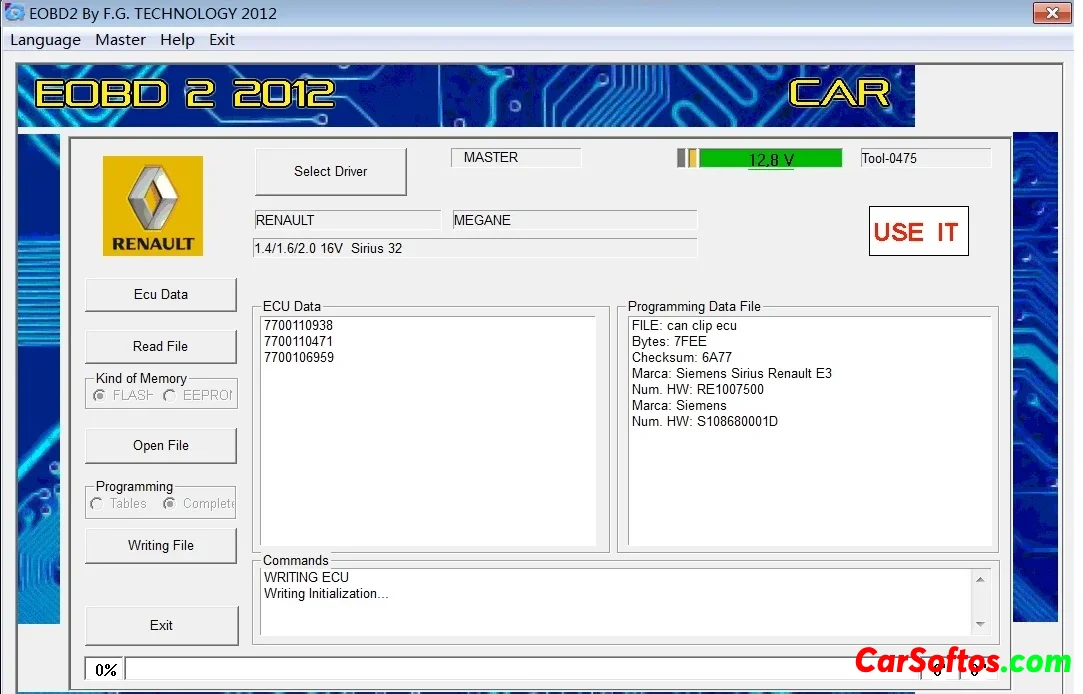Choose the Complete programming option
This screenshot has width=1083, height=694.
[x=170, y=504]
